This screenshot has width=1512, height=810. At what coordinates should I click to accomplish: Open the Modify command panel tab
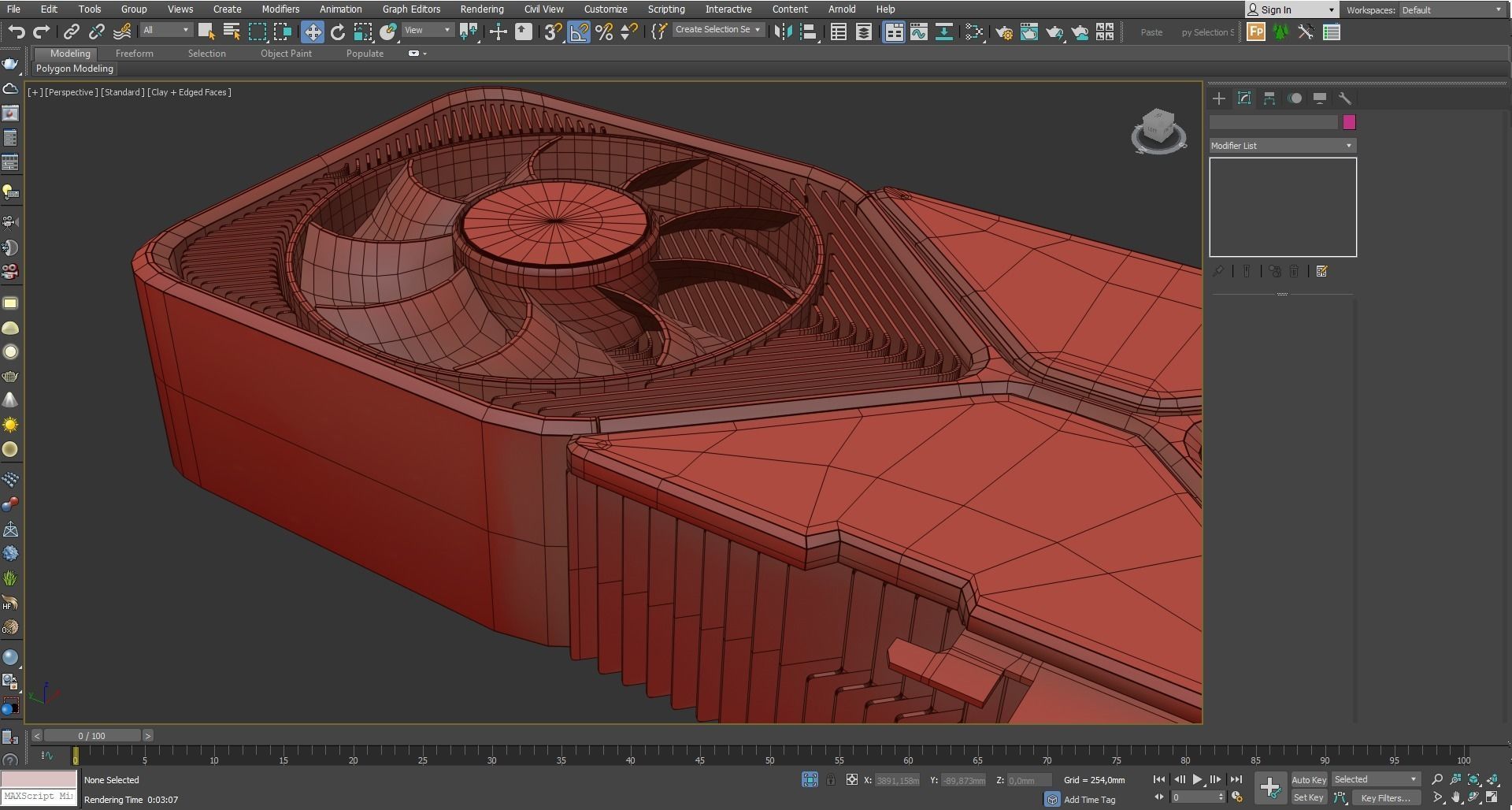click(1244, 98)
